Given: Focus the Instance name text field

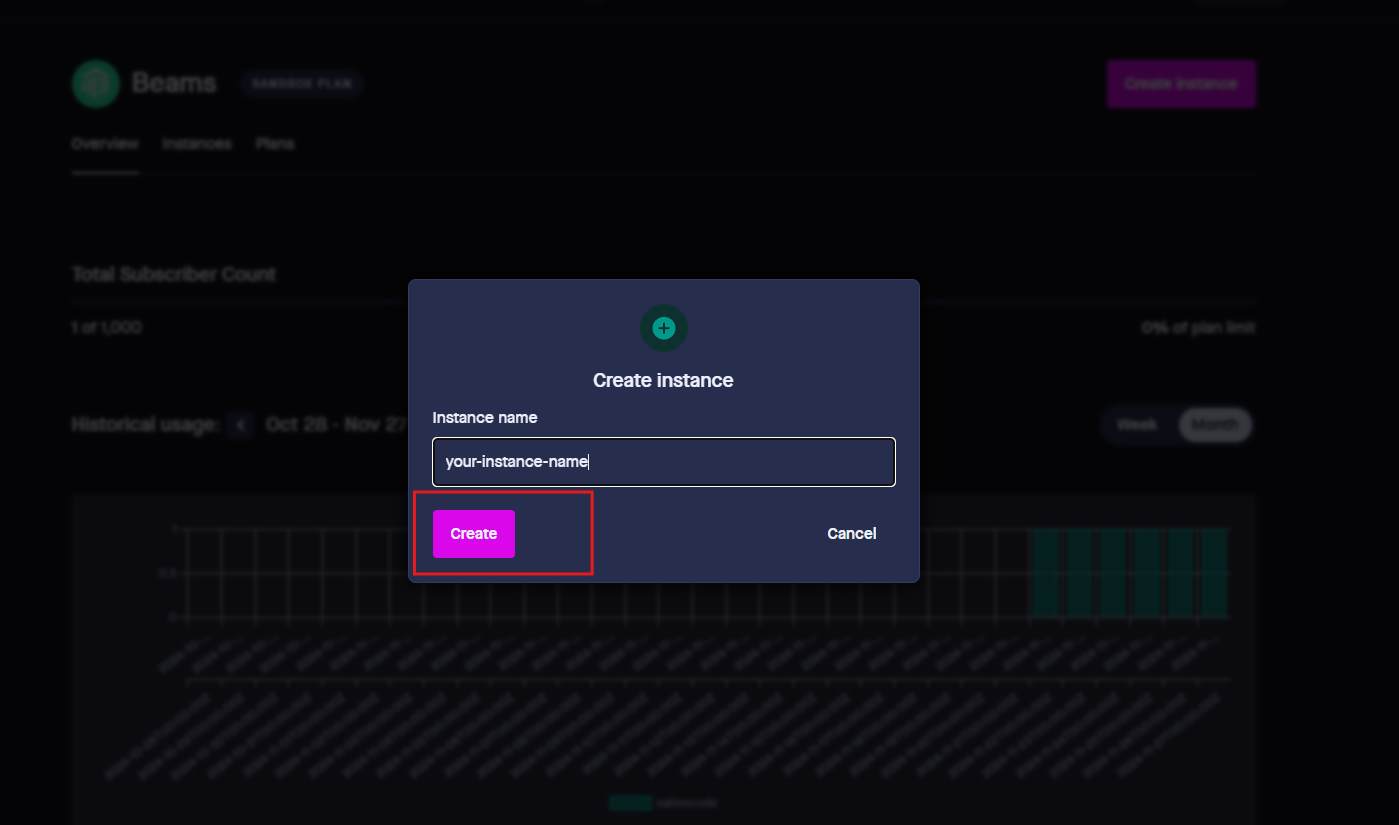Looking at the screenshot, I should click(663, 462).
